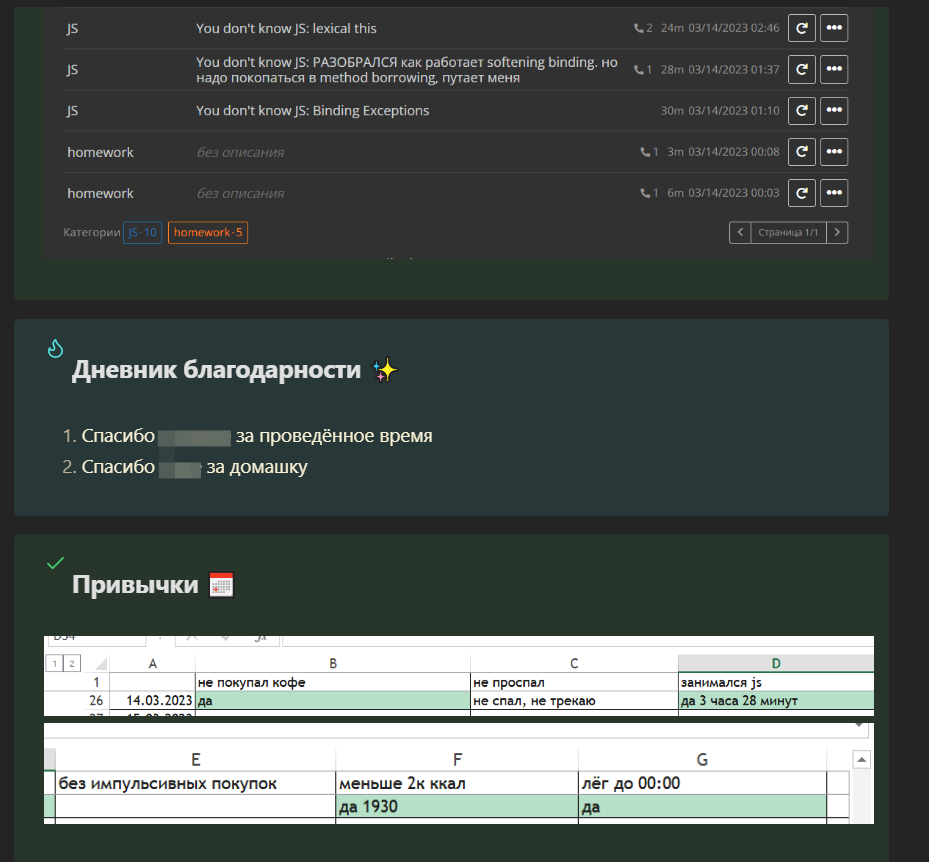The height and width of the screenshot is (862, 929).
Task: Click the Дневник благодарности heading
Action: [x=216, y=370]
